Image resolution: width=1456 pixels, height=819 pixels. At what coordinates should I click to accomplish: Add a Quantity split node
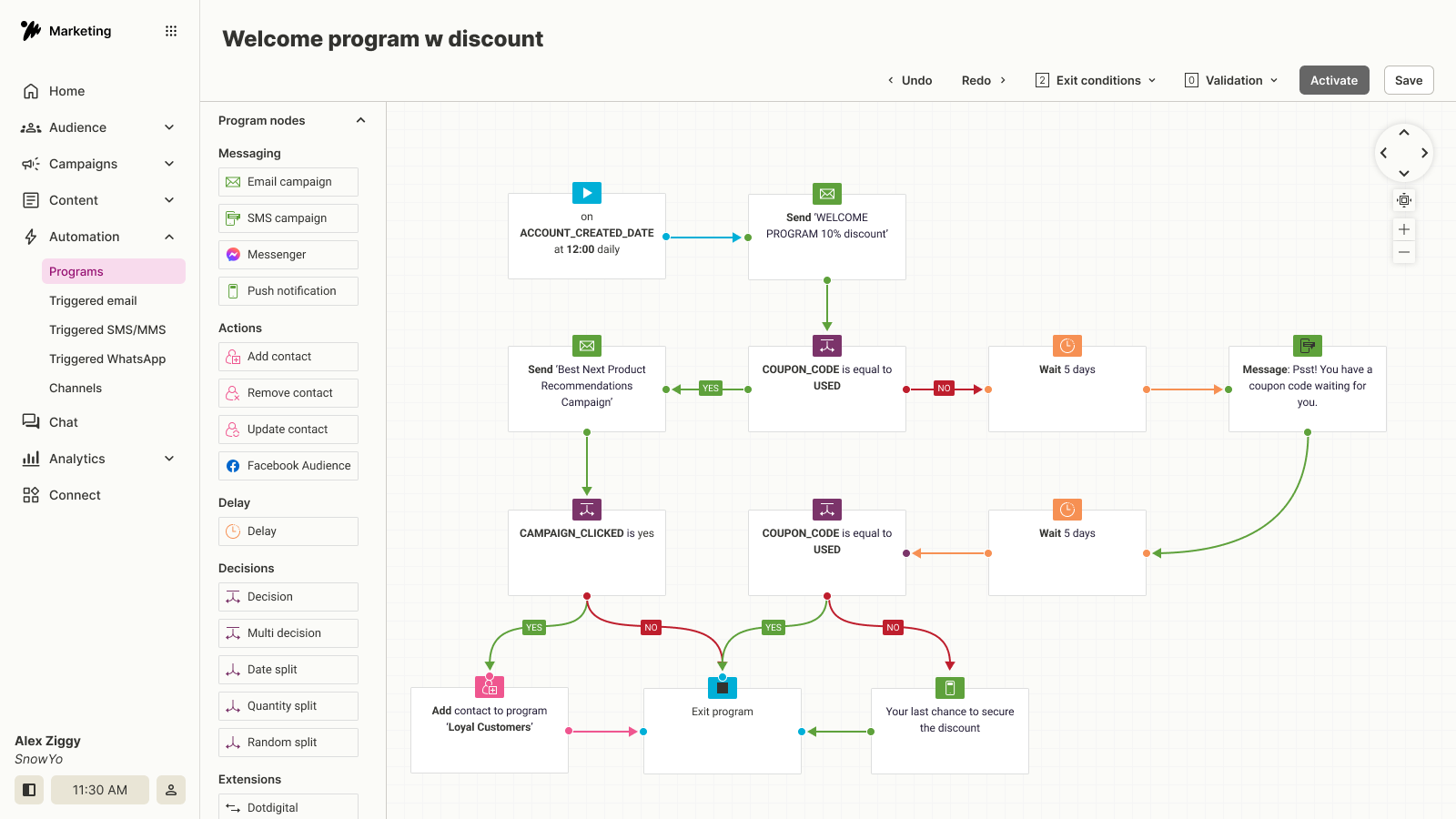pos(288,706)
